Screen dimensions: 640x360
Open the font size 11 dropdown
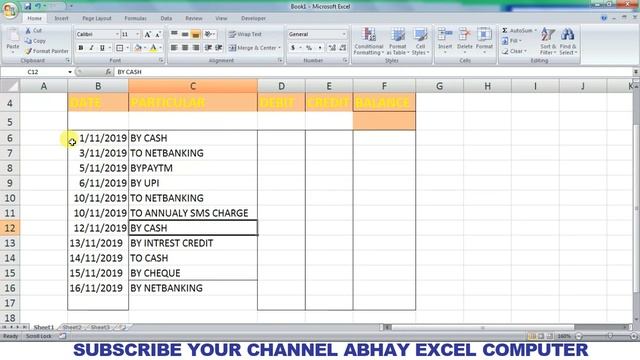(138, 34)
